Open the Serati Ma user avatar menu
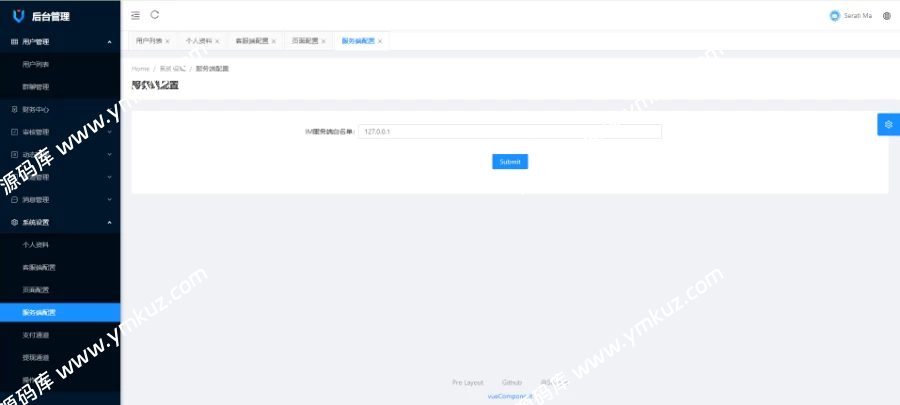Screen dimensions: 900x405 coord(835,16)
